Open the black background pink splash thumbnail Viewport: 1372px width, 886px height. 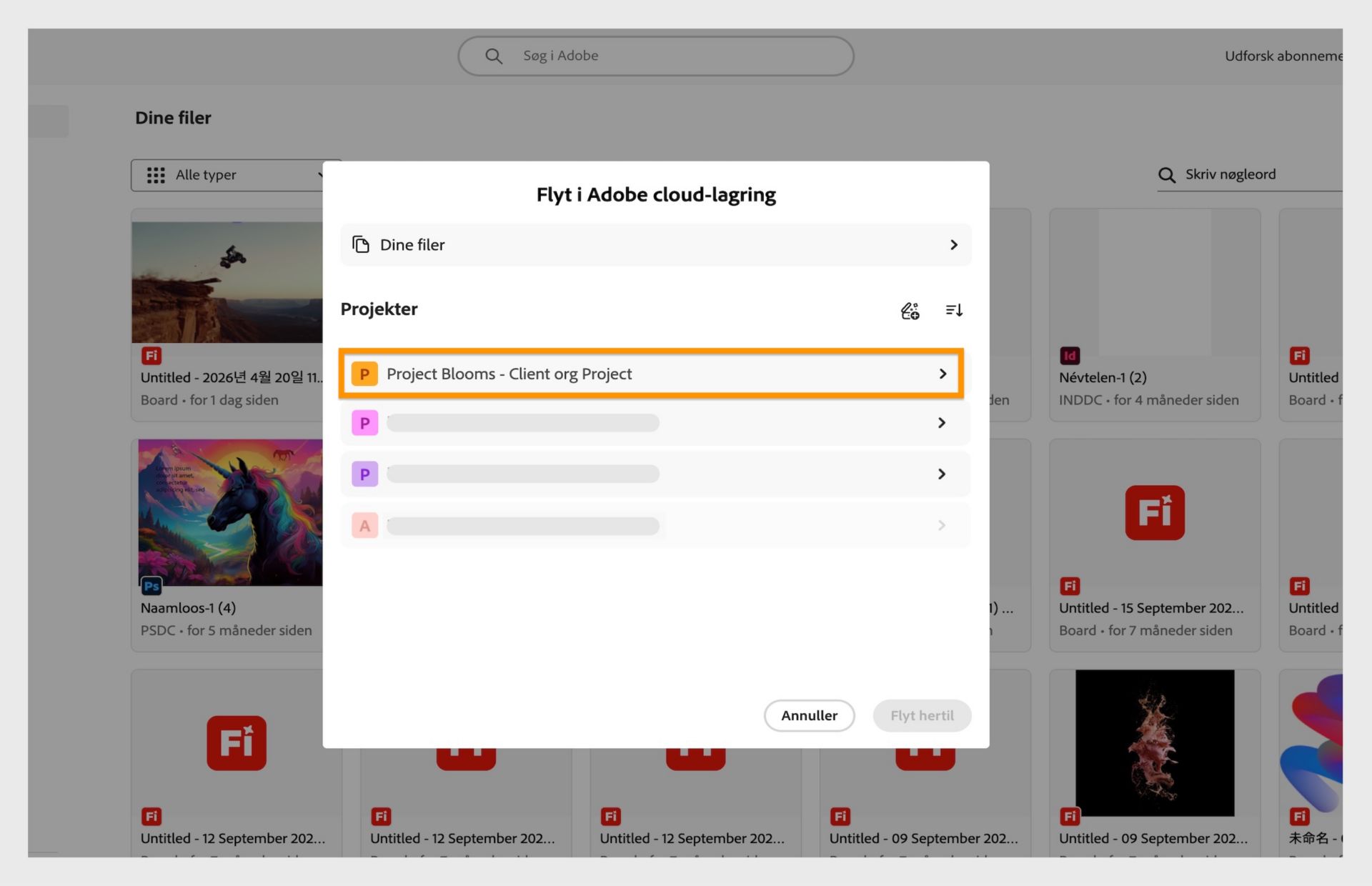(1155, 742)
